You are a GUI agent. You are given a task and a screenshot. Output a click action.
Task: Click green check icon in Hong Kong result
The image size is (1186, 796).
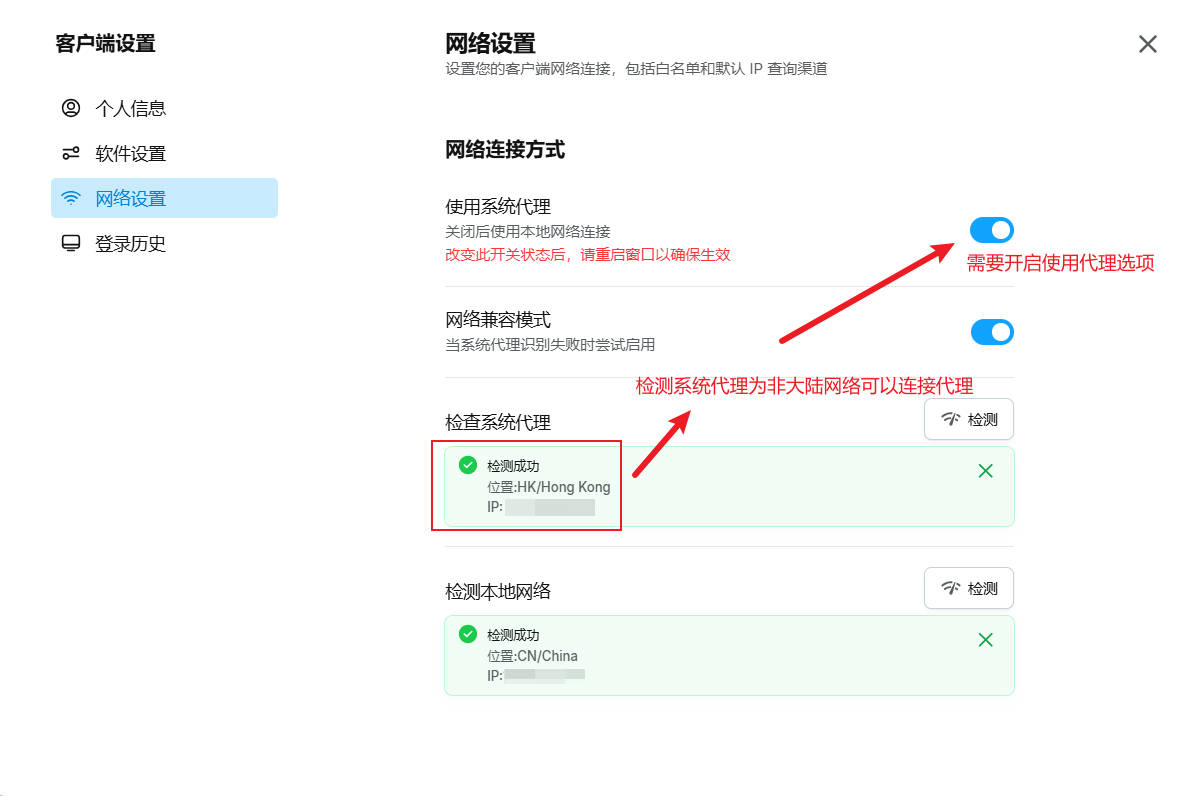pos(467,465)
